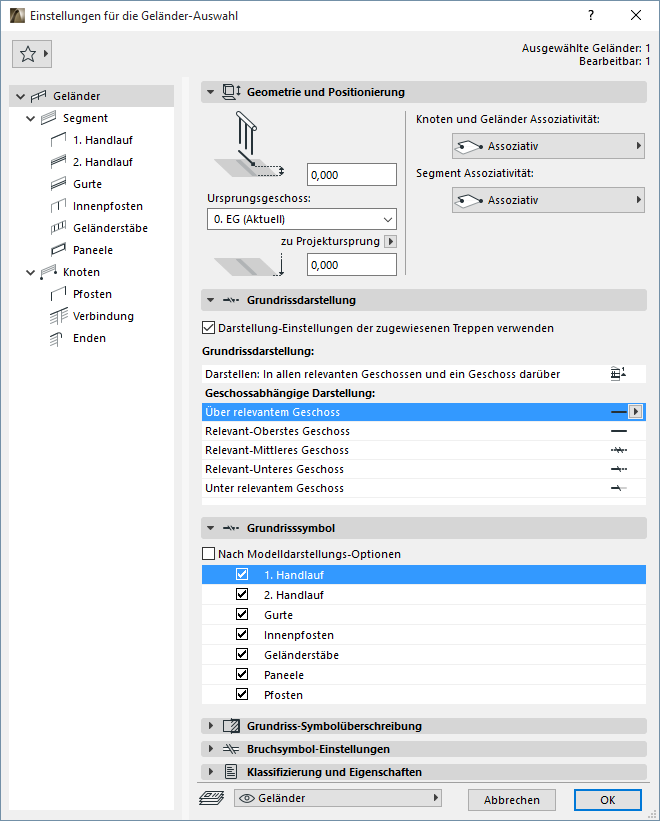Click the Knoten icon in the tree

tap(48, 272)
